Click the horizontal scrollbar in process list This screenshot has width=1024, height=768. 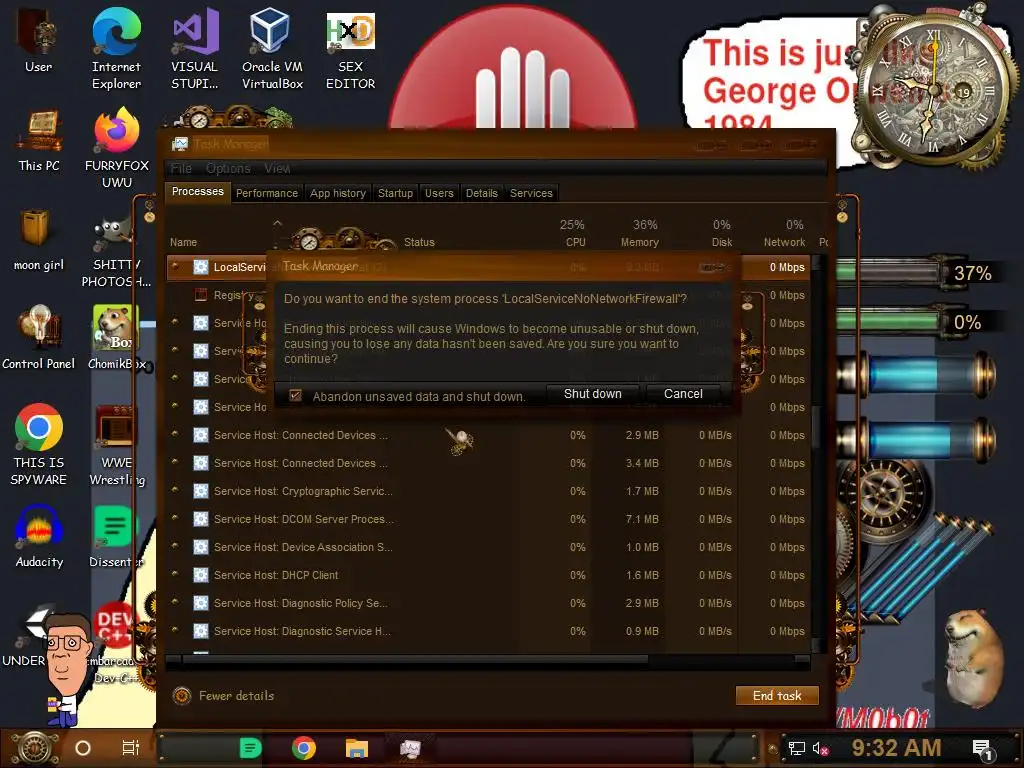415,660
